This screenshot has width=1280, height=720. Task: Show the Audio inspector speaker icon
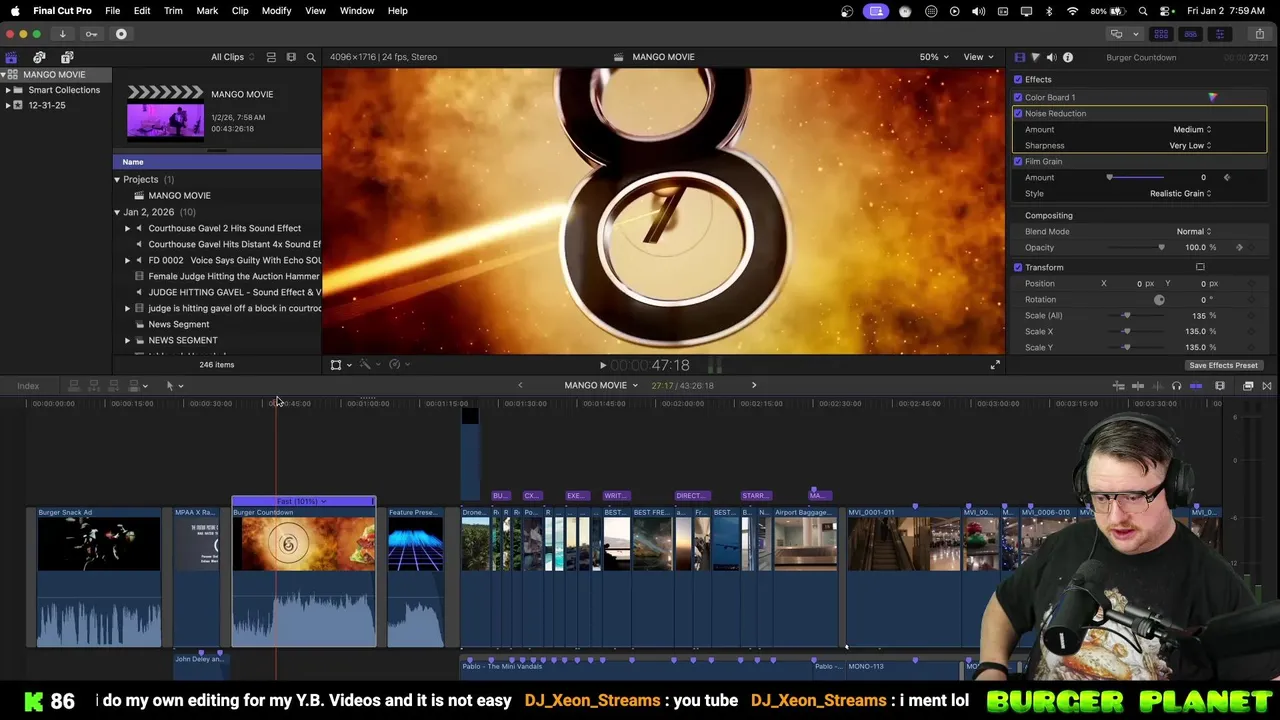(x=1051, y=57)
